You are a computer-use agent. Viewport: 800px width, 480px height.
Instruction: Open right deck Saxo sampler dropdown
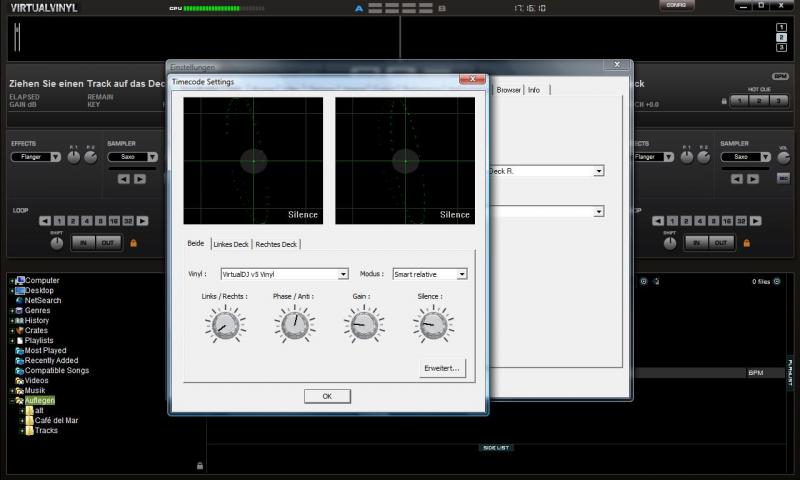(766, 157)
